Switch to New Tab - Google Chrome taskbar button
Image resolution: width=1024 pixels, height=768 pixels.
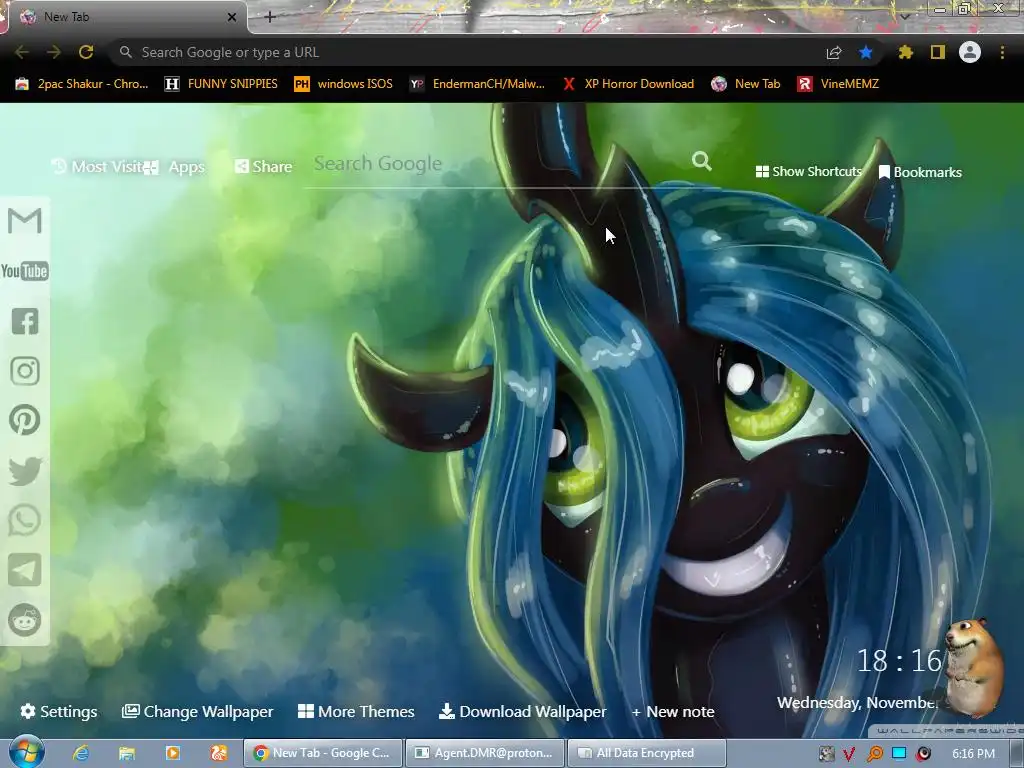click(x=323, y=753)
